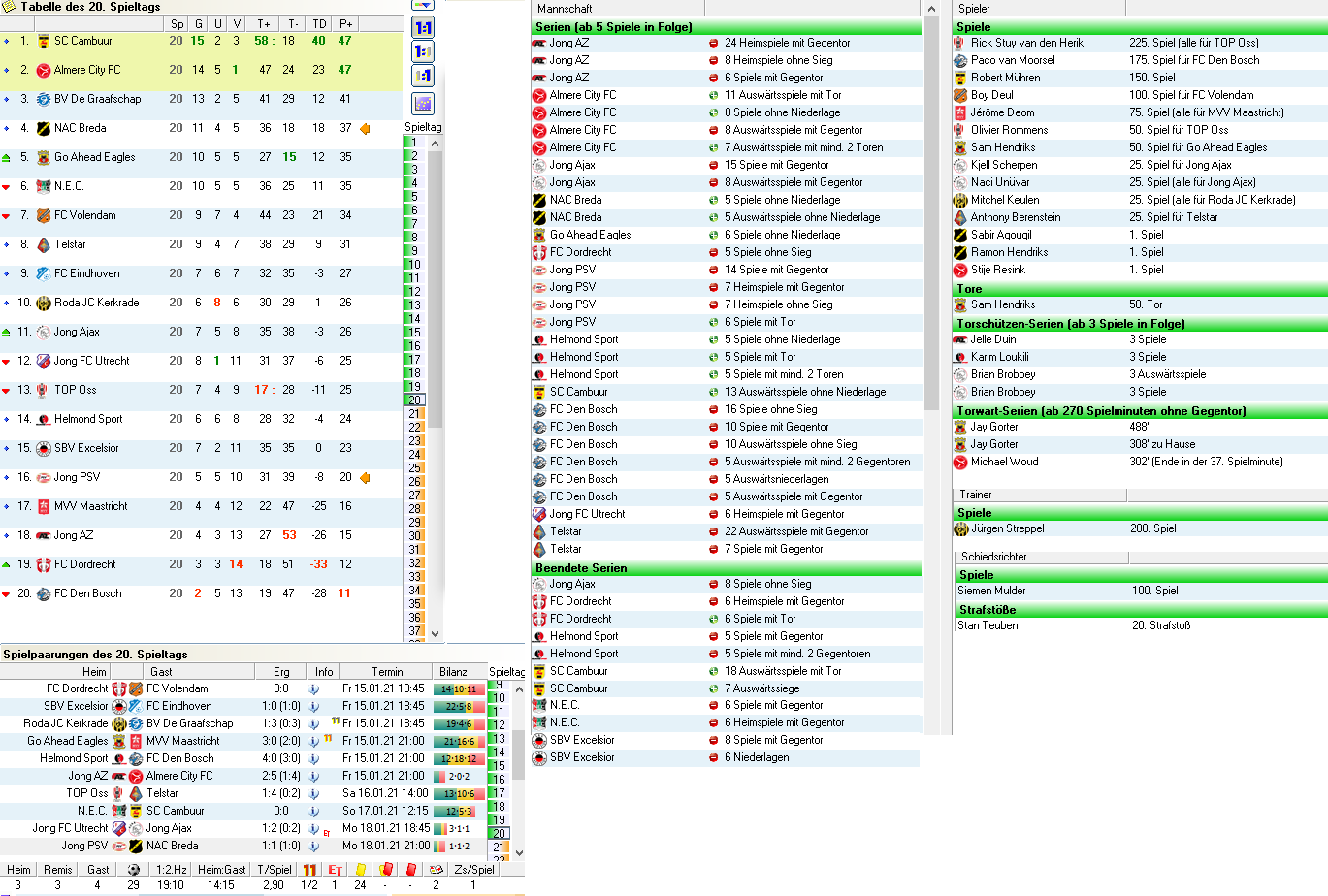Click the Bilanz bar 14·10·11 for FC Dordrecht fixture
This screenshot has width=1328, height=896.
click(458, 689)
